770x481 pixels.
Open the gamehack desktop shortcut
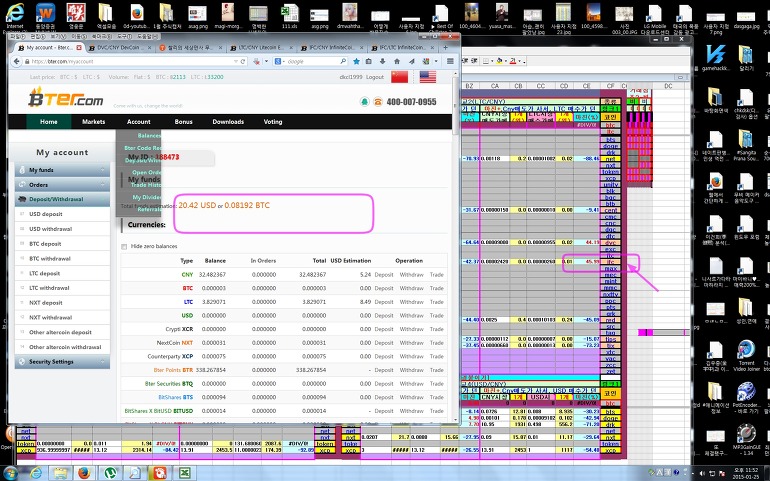pyautogui.click(x=715, y=58)
